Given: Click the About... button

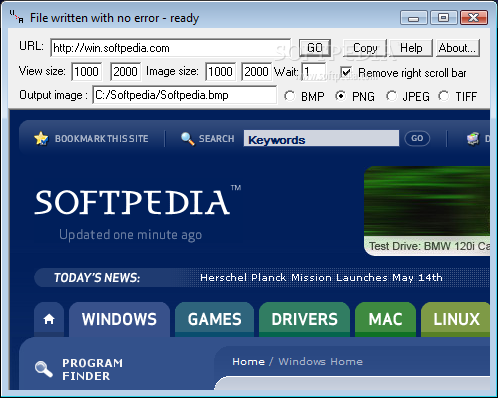Looking at the screenshot, I should (457, 48).
